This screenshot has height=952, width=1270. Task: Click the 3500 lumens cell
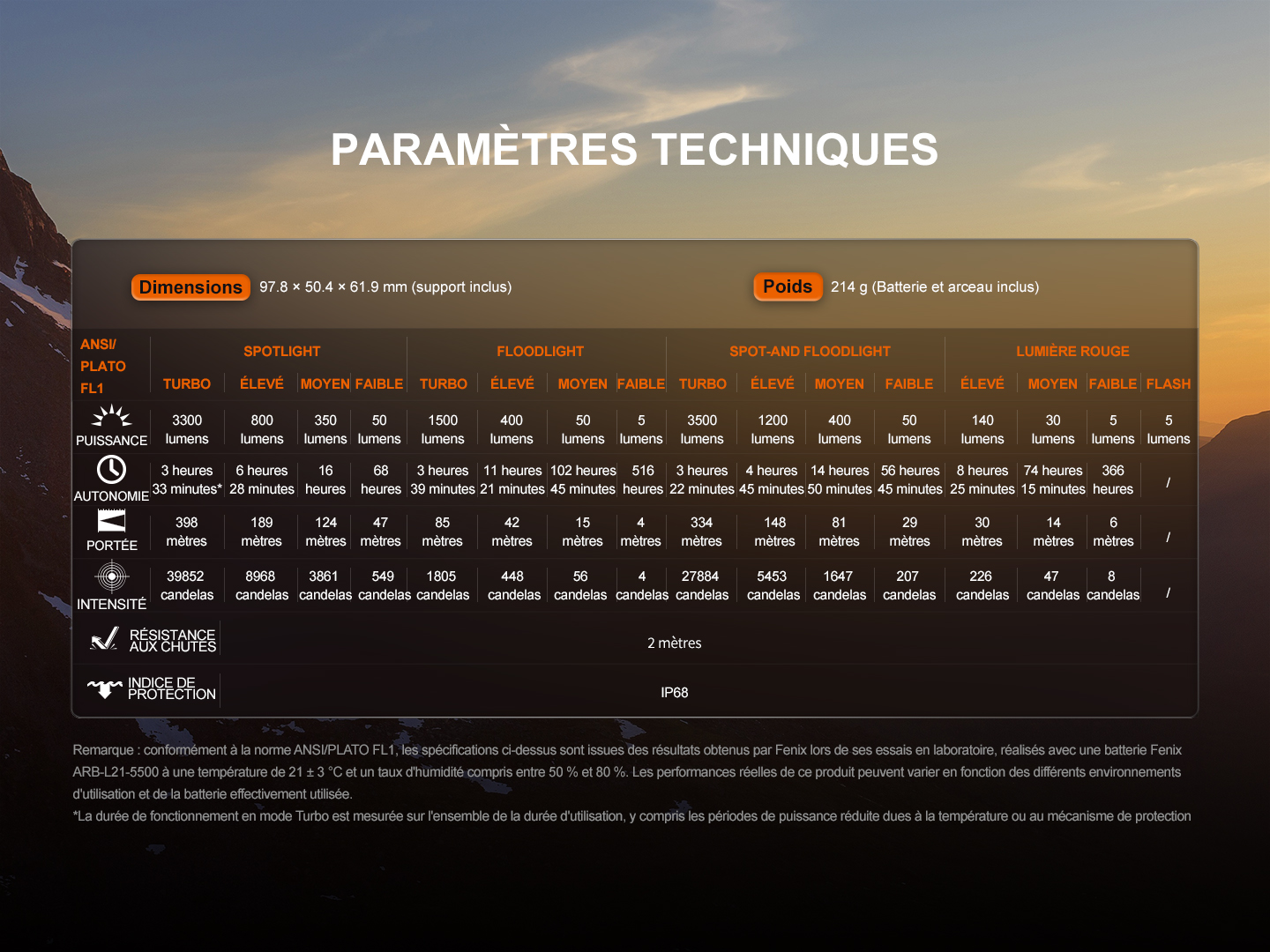pos(702,429)
